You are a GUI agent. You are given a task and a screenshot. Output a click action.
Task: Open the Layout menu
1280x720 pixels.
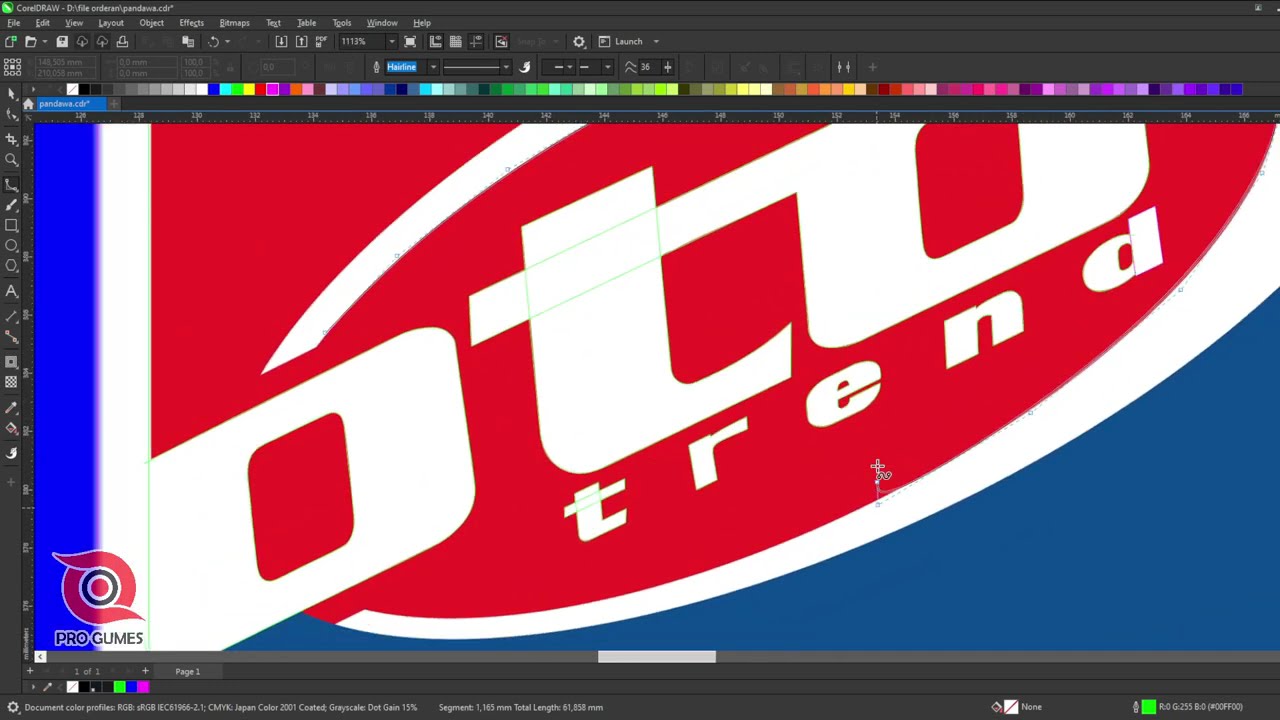click(x=111, y=23)
